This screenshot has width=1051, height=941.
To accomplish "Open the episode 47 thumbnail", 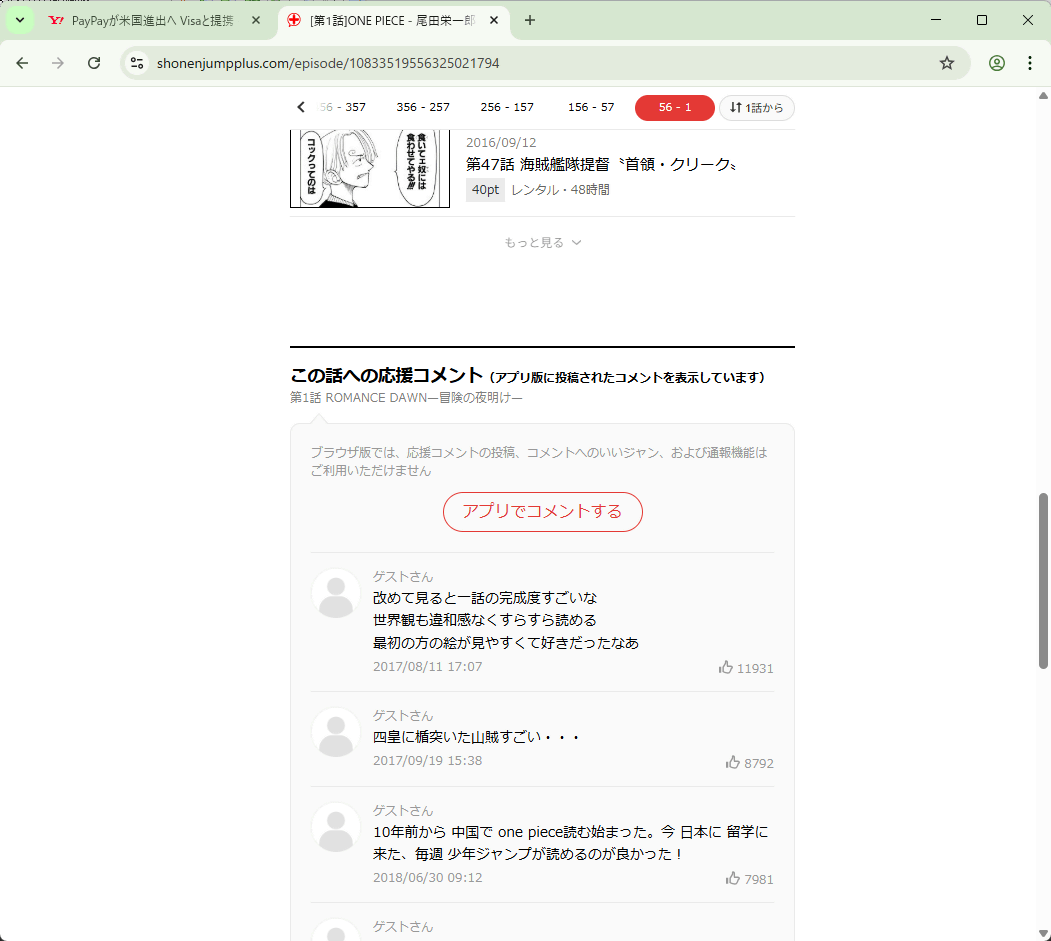I will point(370,169).
